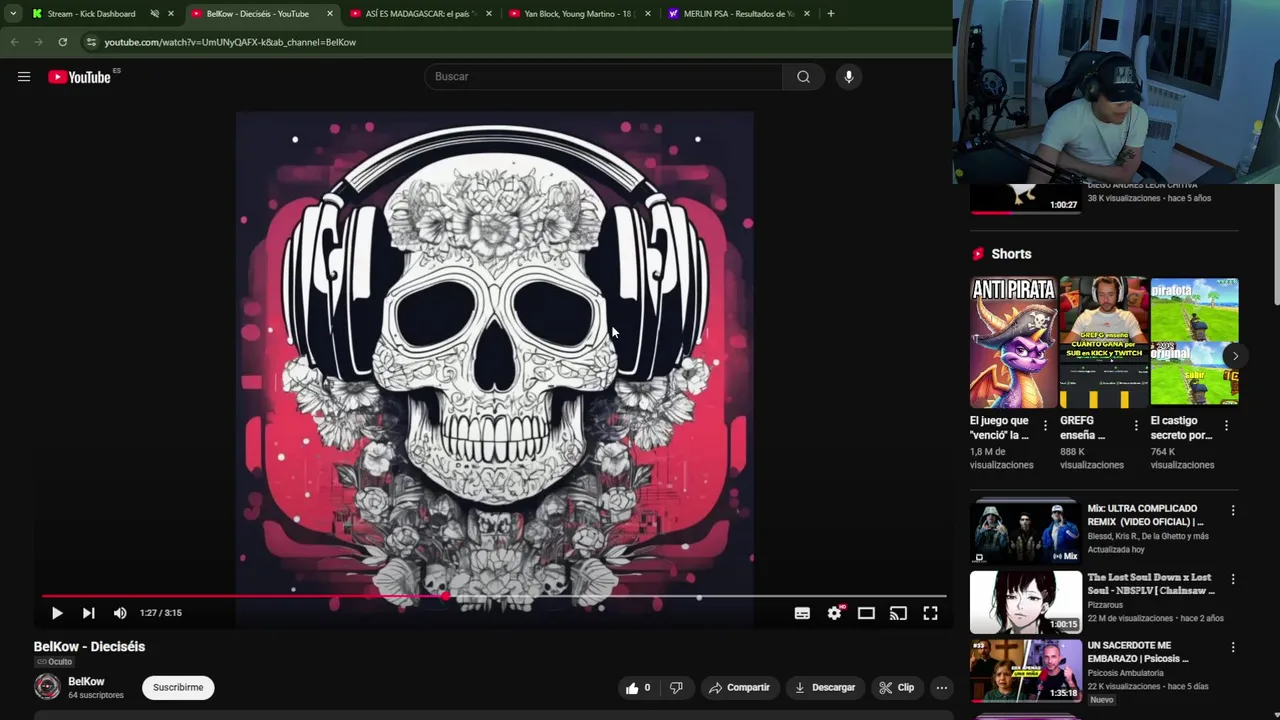Open Mix: ULTRA COMPLICADO REMIX title
The image size is (1280, 720).
[x=1146, y=515]
